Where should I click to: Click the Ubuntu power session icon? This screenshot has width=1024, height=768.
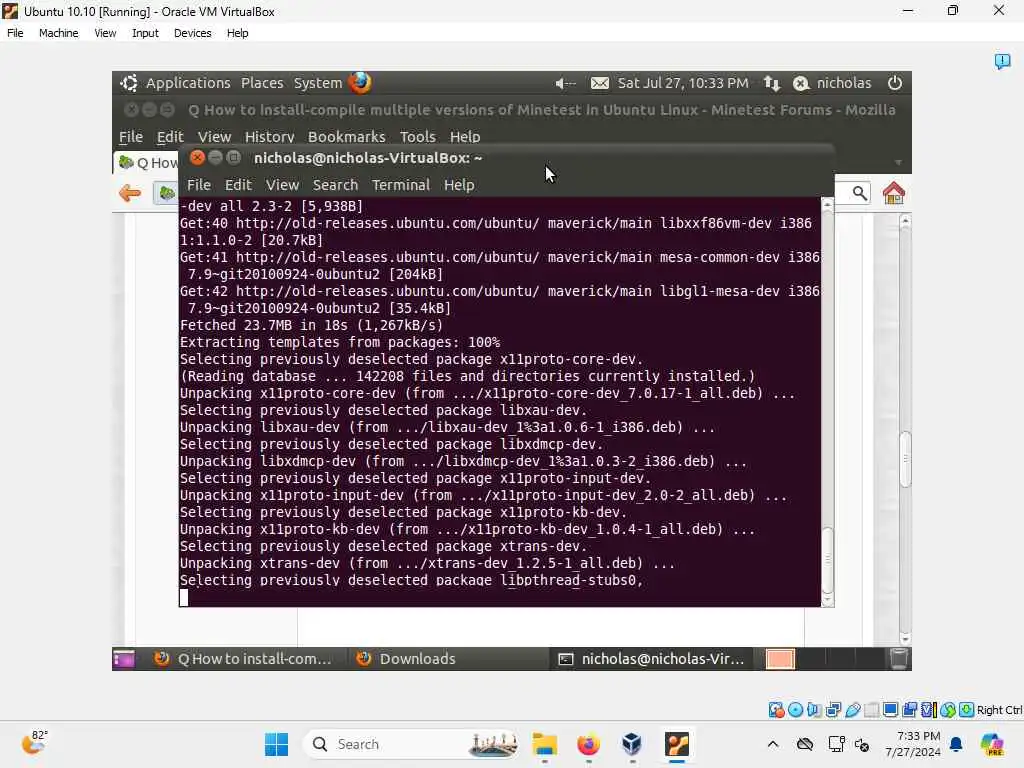[x=895, y=83]
